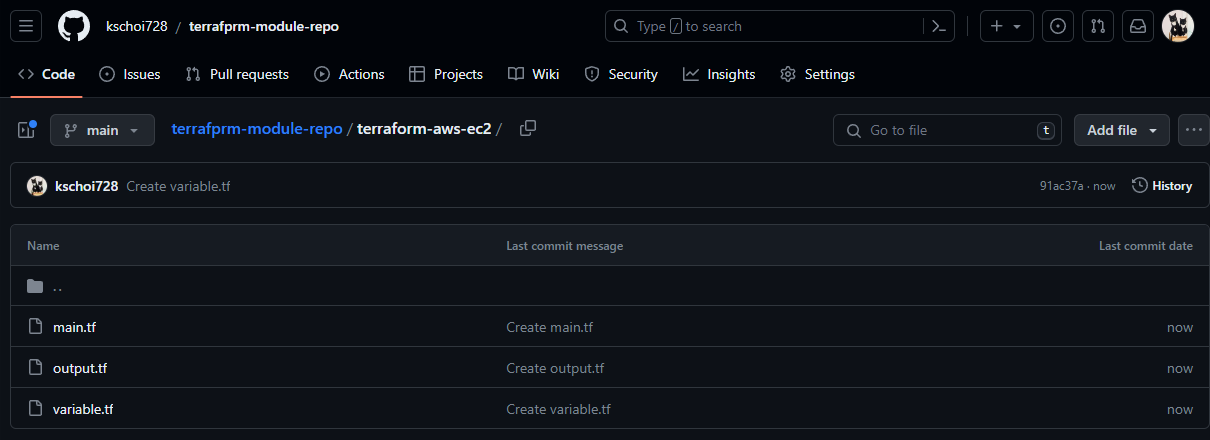Image resolution: width=1210 pixels, height=440 pixels.
Task: Focus the Go to file search field
Action: point(948,130)
